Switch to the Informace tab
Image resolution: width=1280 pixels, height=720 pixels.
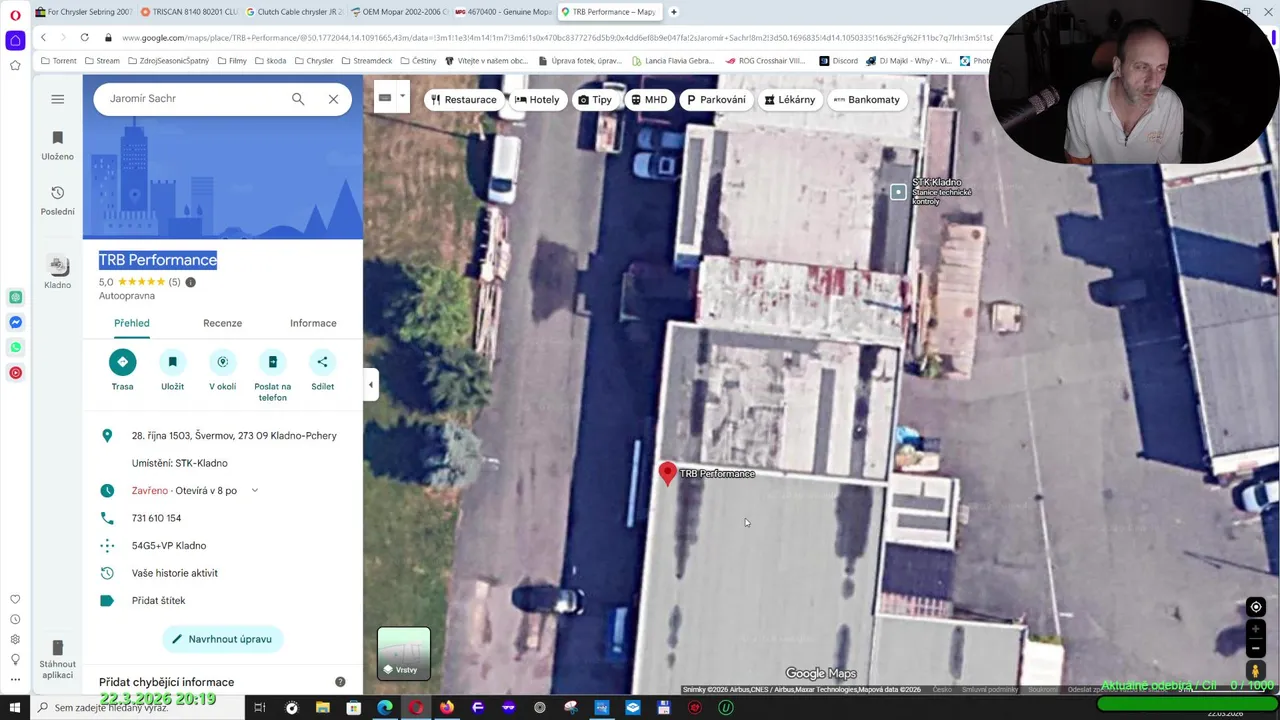click(313, 323)
